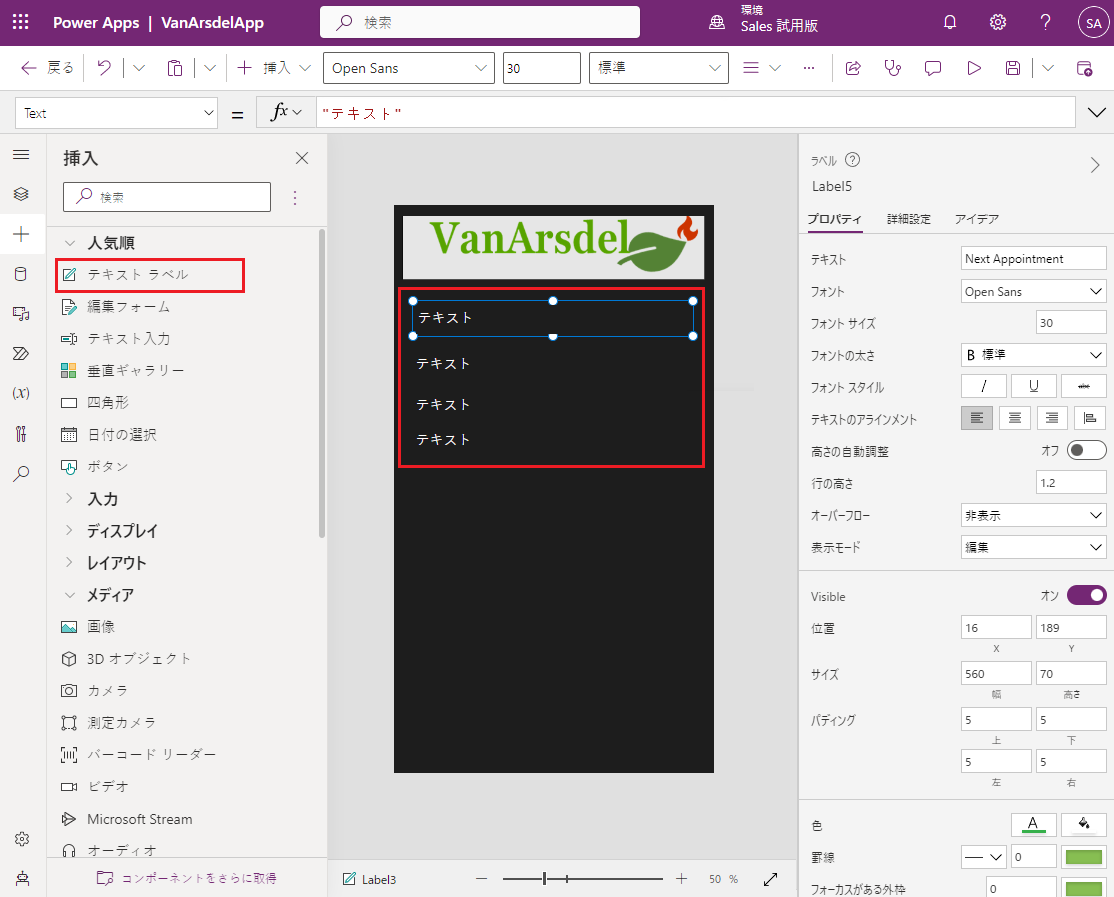Open advanced tools icon in sidebar
The width and height of the screenshot is (1114, 897).
click(21, 433)
